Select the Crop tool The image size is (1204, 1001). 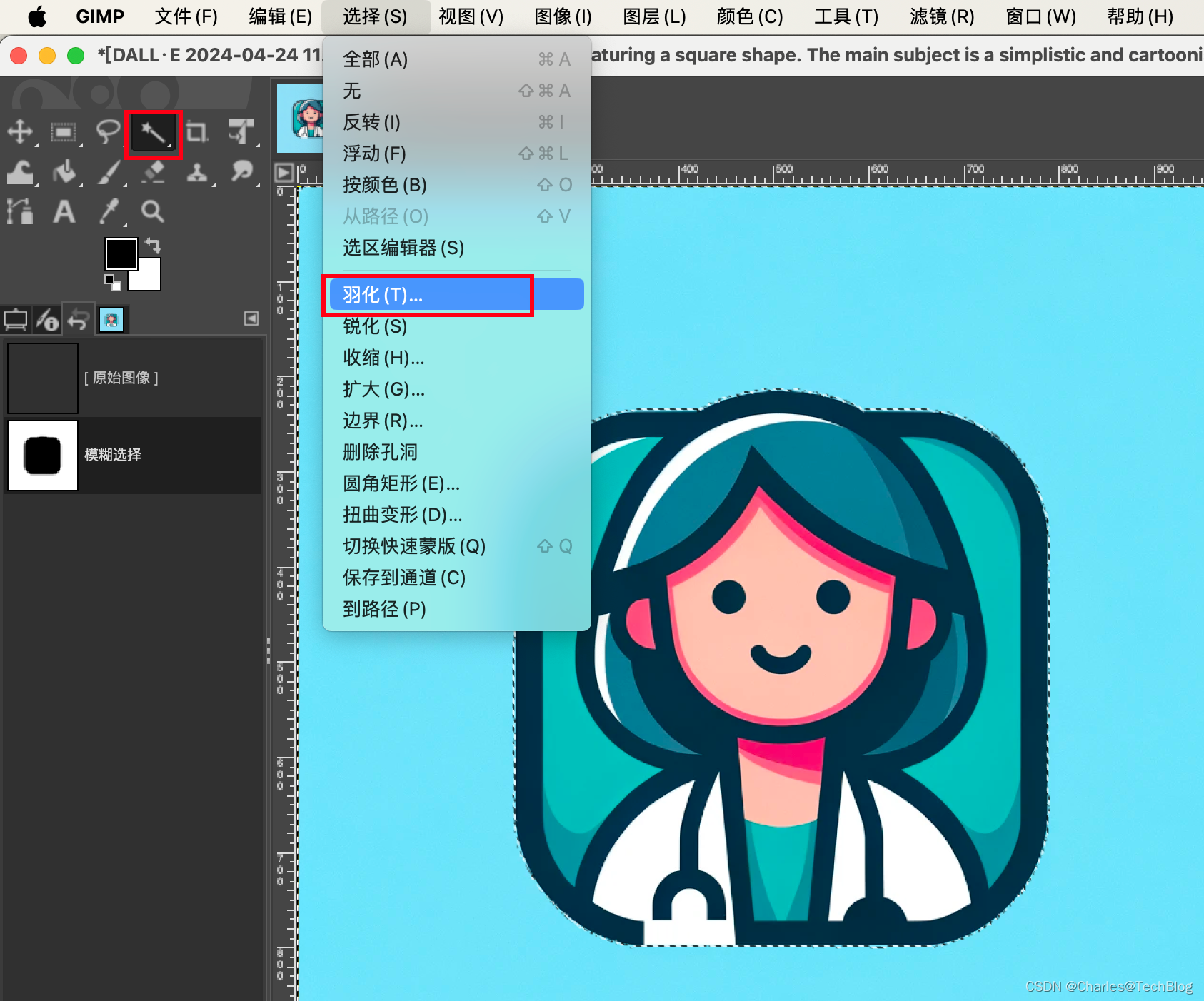coord(196,132)
